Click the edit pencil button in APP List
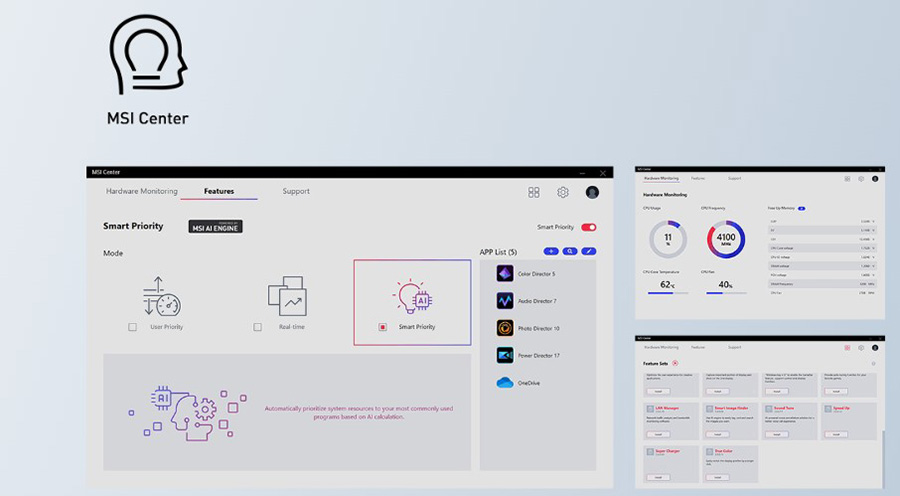Viewport: 900px width, 496px height. click(x=589, y=251)
